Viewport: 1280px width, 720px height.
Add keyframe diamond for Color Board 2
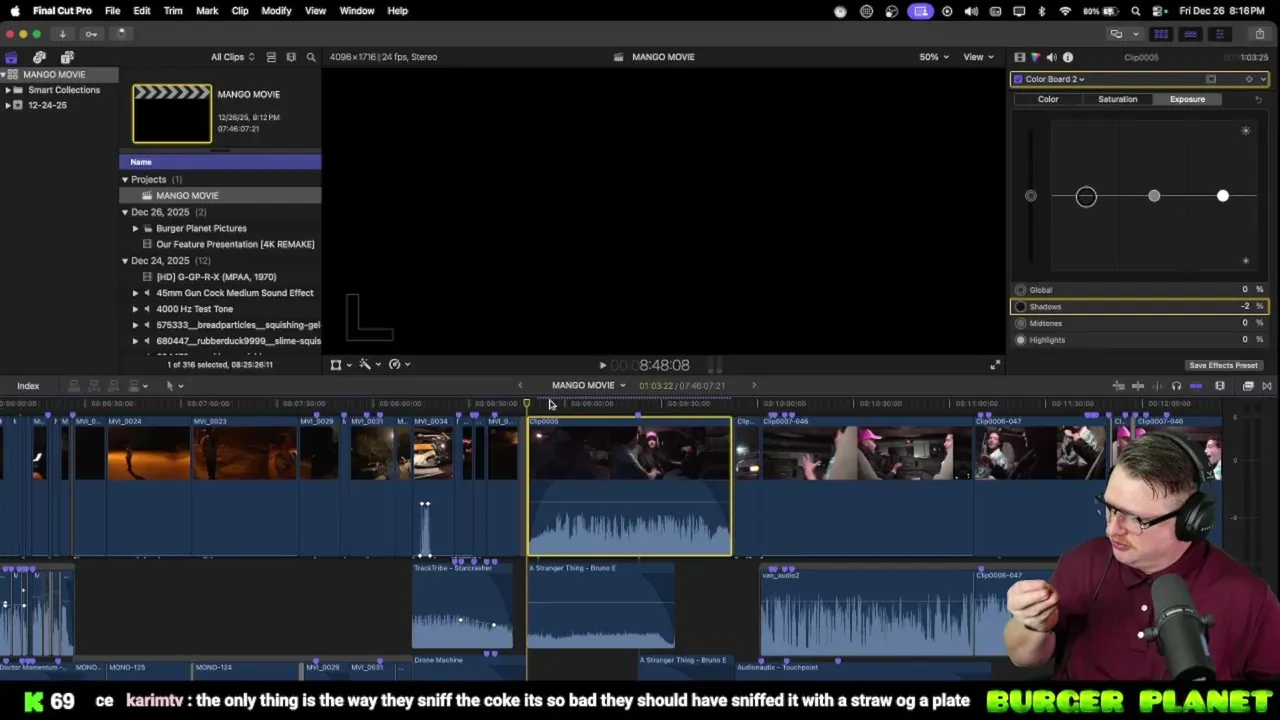pos(1248,79)
